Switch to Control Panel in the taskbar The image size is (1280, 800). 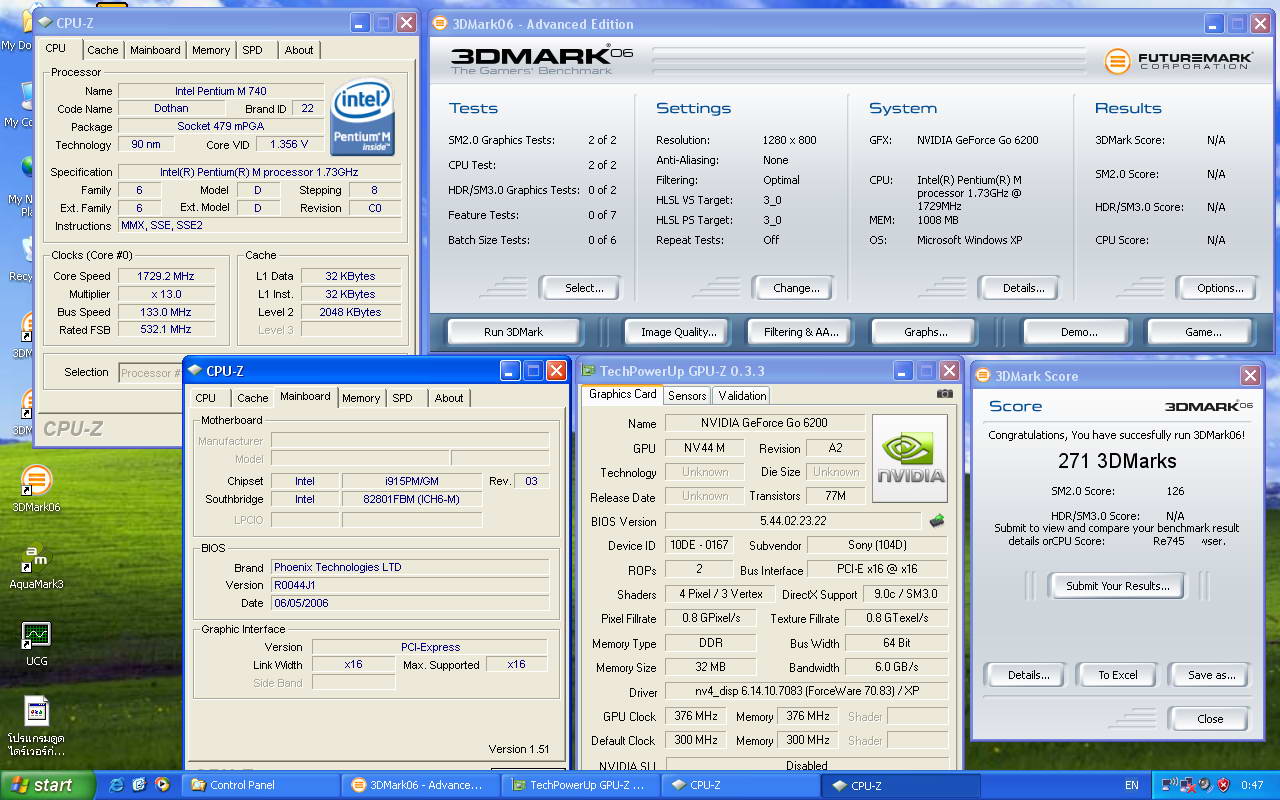pyautogui.click(x=259, y=785)
